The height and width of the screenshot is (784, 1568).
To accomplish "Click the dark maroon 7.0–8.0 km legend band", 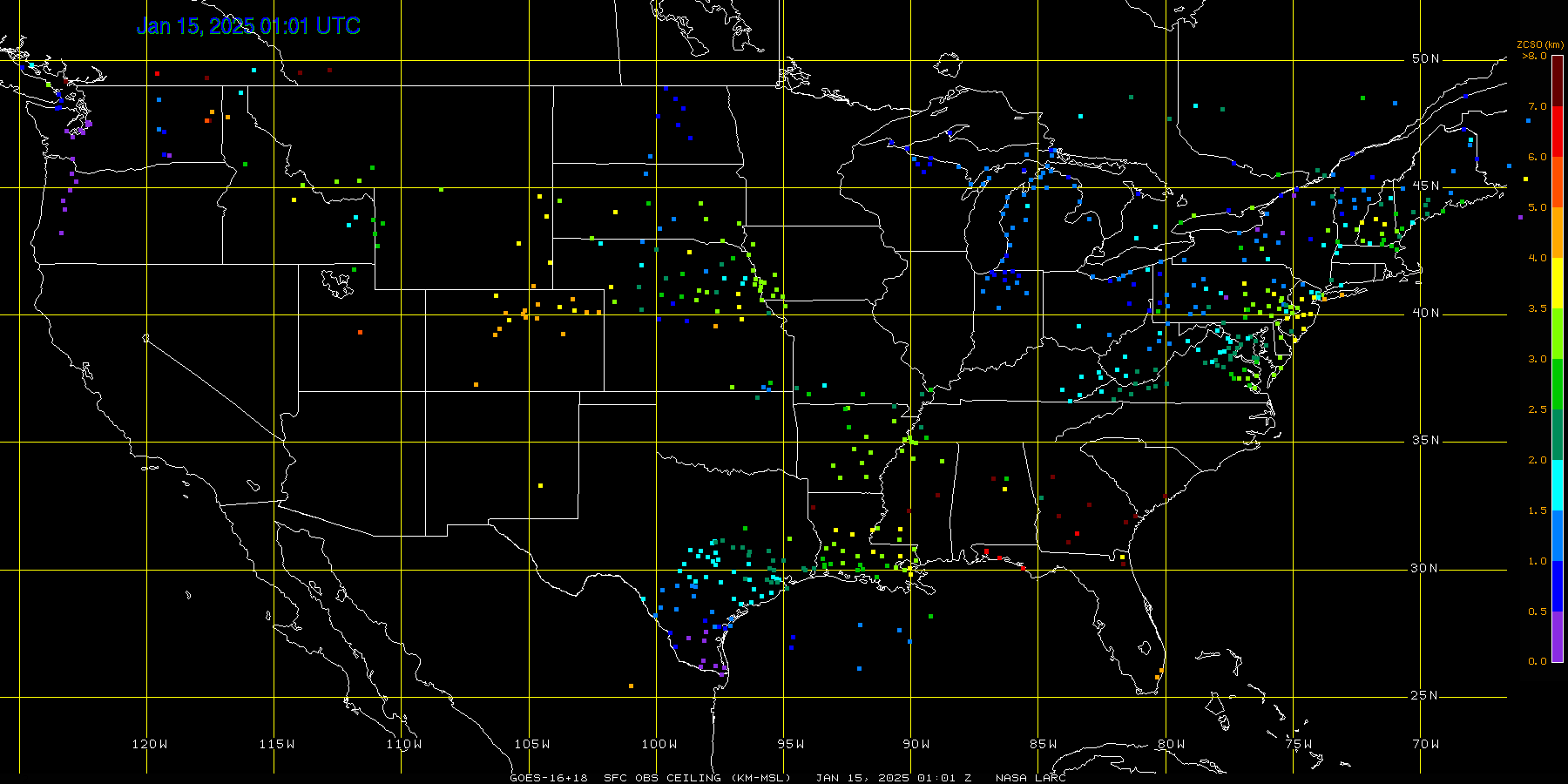I will pos(1558,81).
